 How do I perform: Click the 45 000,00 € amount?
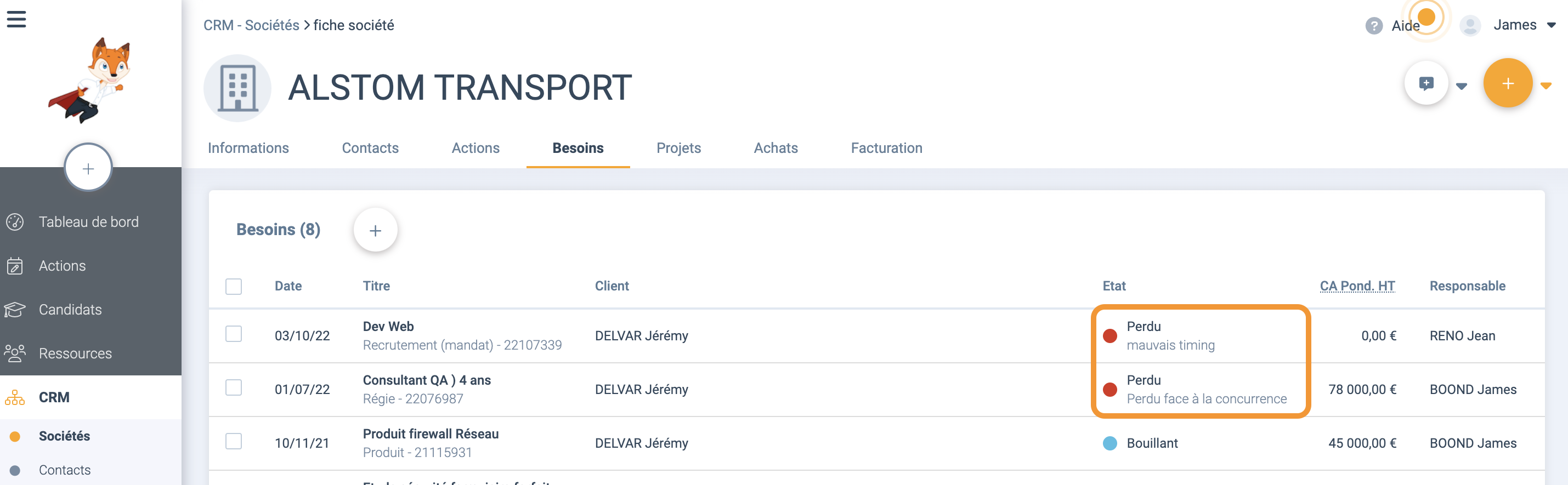click(1362, 443)
